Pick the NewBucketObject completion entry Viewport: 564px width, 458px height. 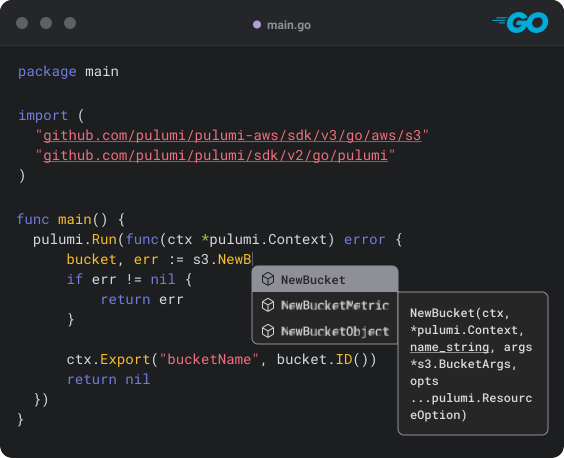(325, 331)
